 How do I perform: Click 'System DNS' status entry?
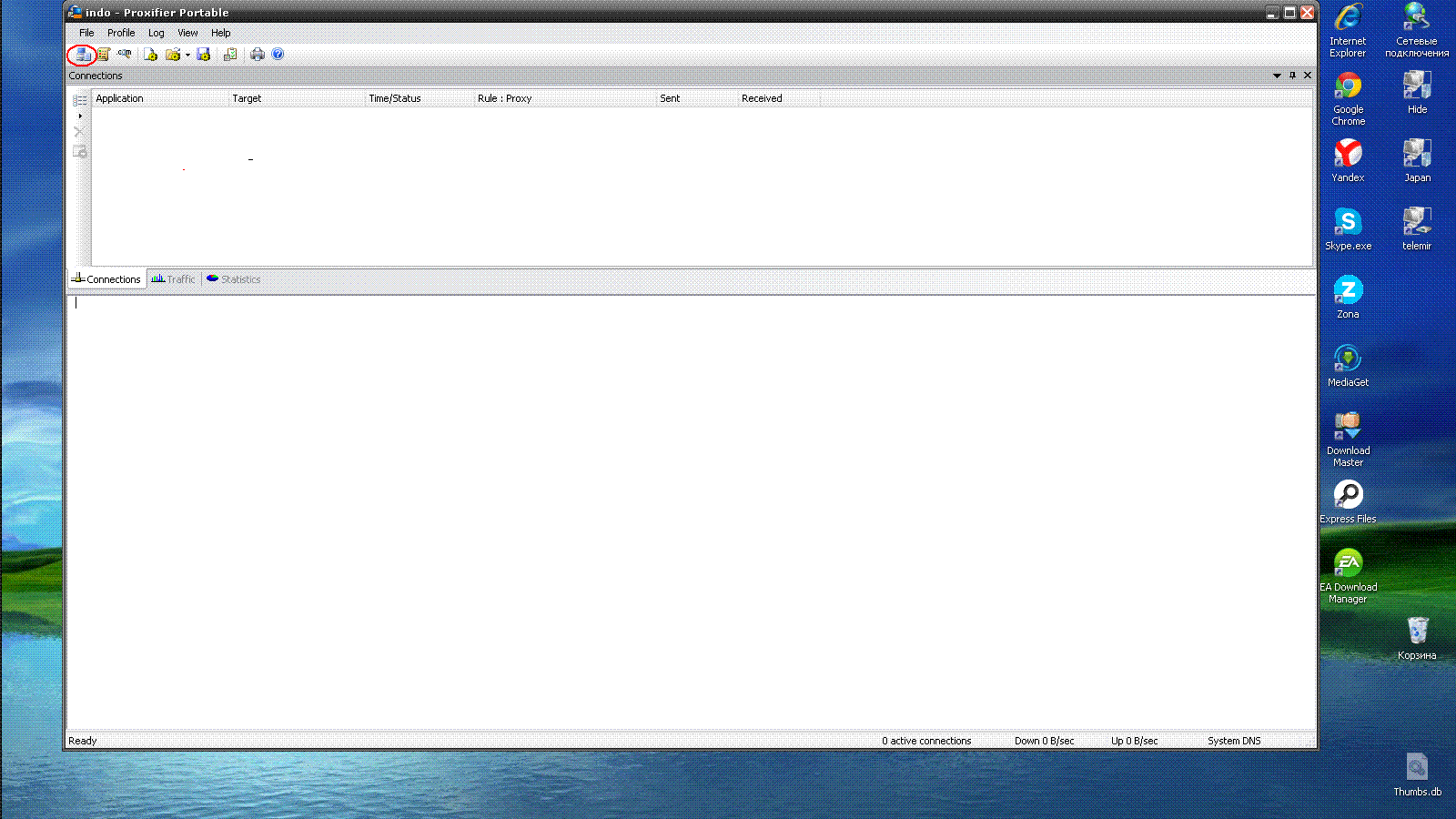(1234, 741)
